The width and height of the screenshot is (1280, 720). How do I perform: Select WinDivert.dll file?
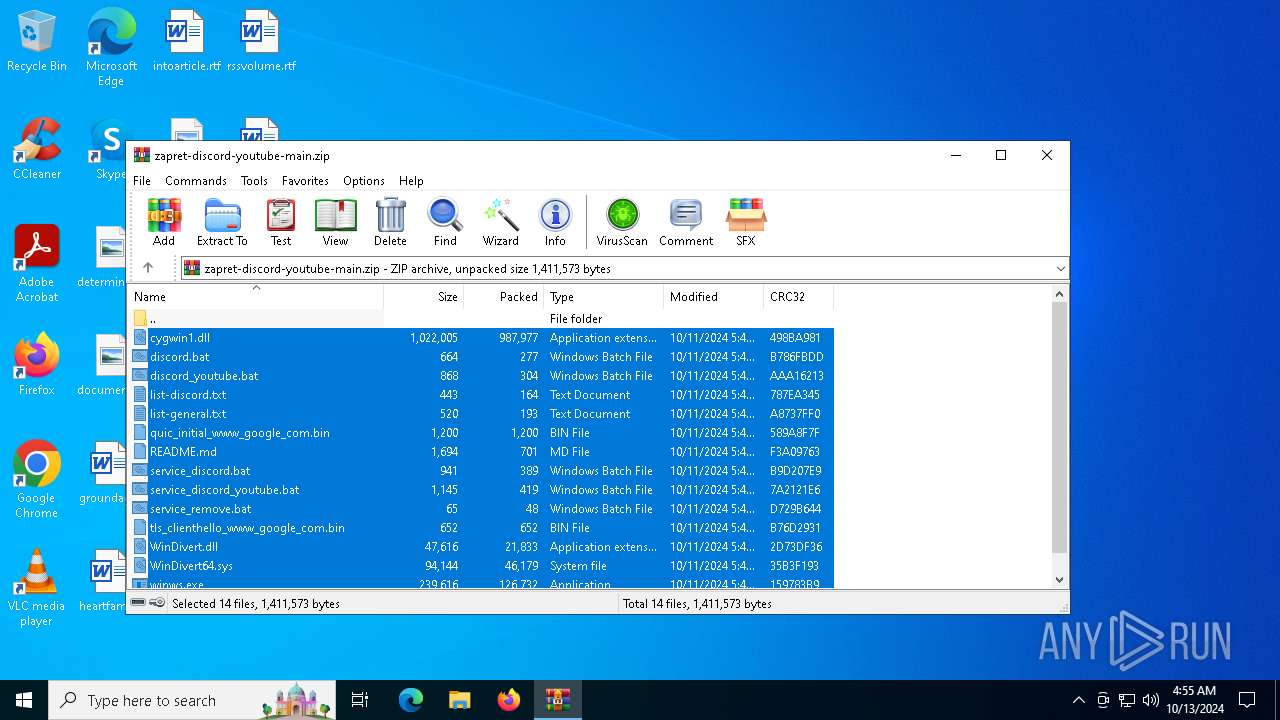pos(480,547)
